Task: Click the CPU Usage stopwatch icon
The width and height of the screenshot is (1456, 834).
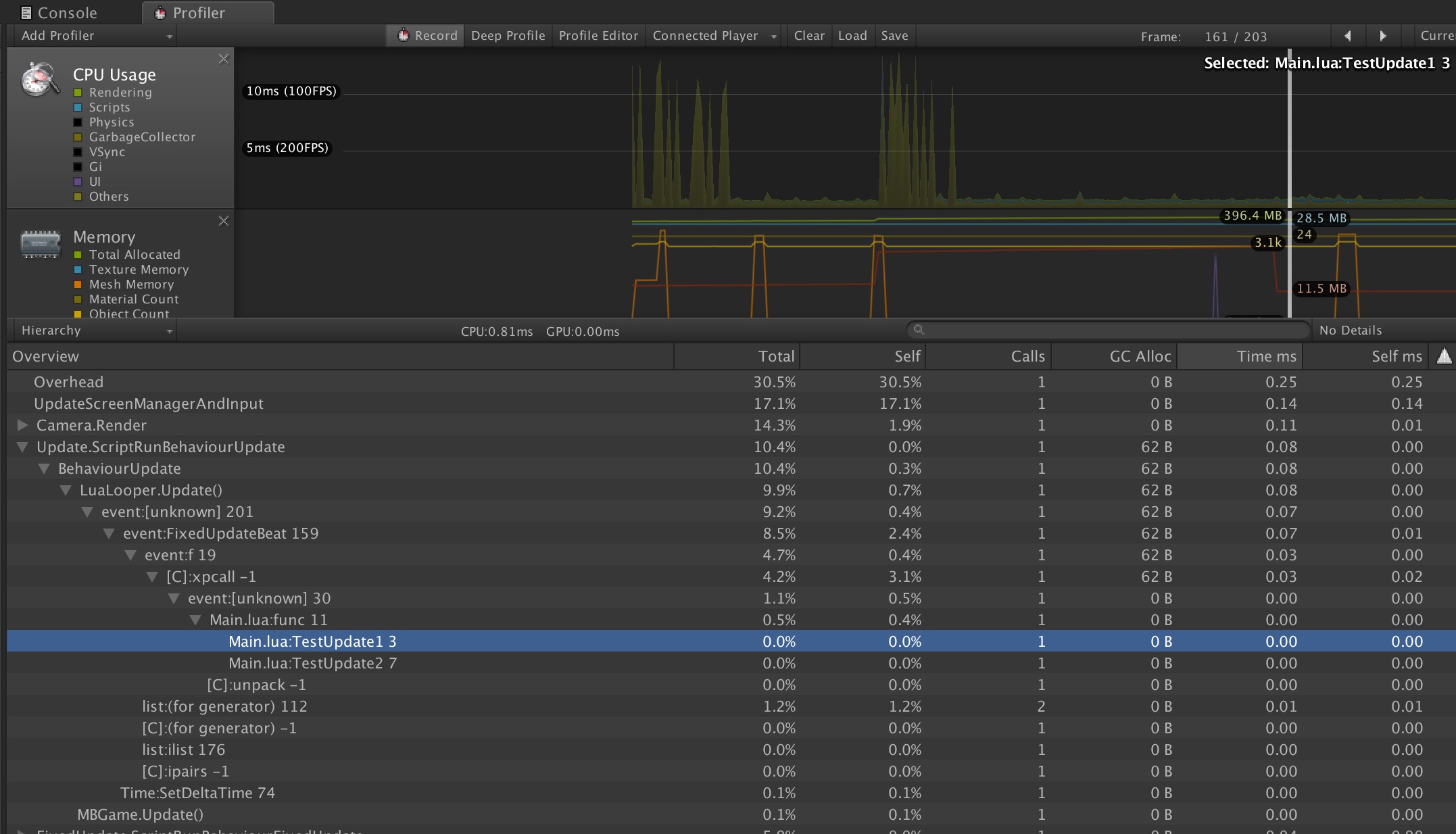Action: pos(40,80)
